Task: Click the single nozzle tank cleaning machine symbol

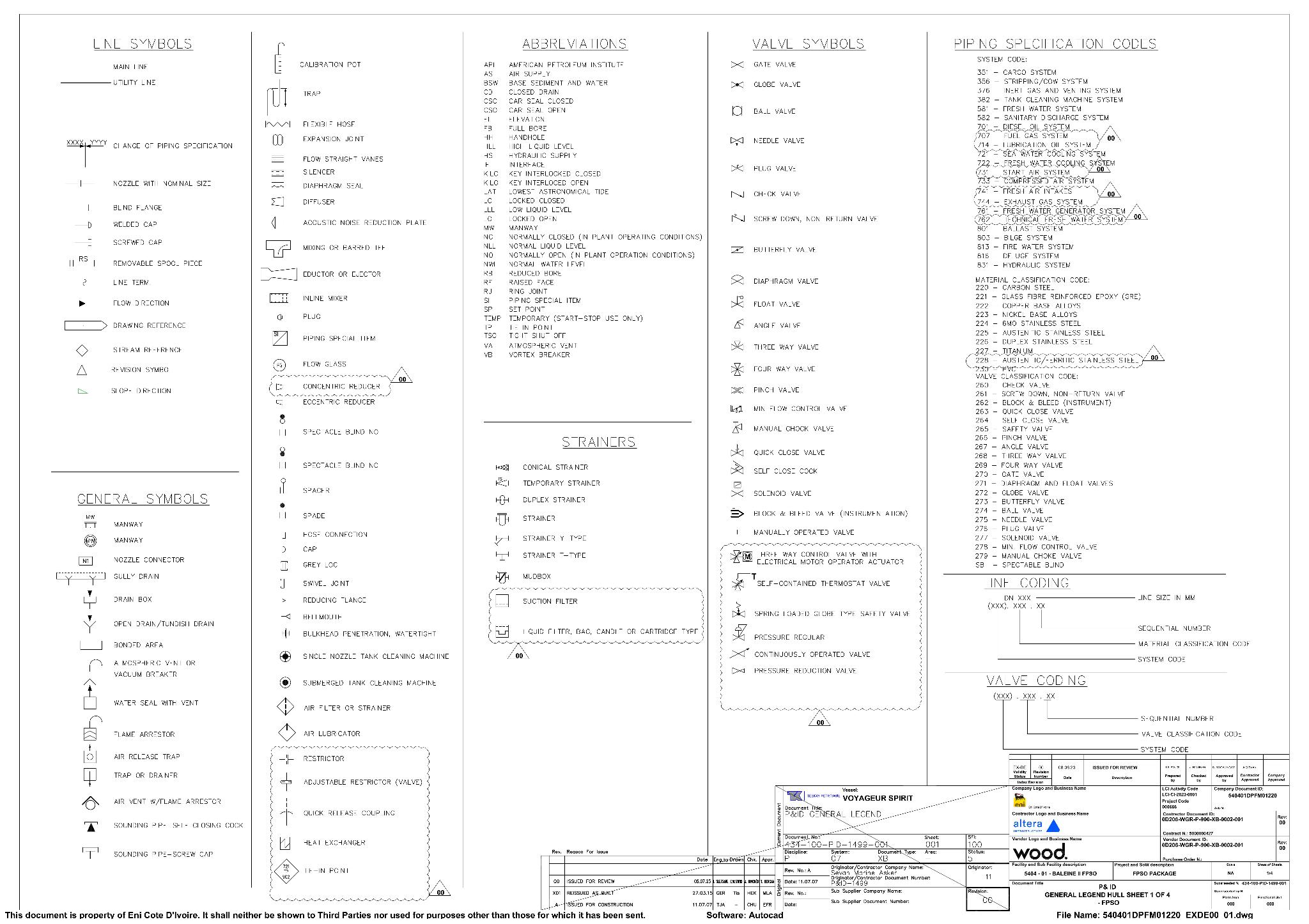Action: [286, 656]
